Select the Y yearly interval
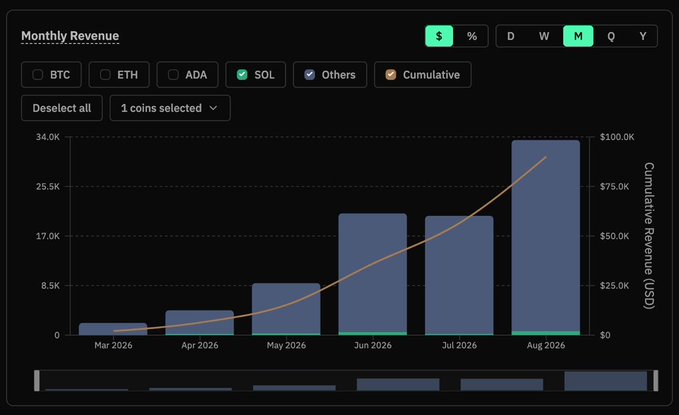 (643, 36)
